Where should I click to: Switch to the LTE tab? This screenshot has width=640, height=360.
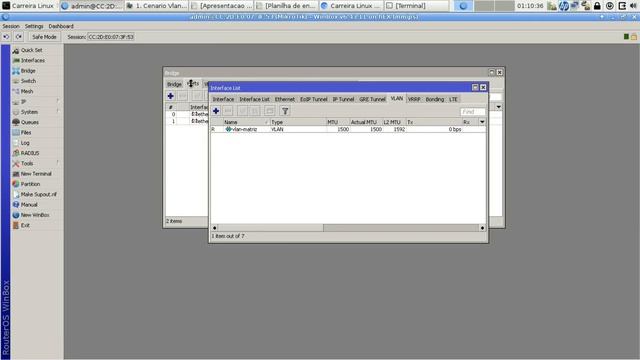click(x=453, y=99)
